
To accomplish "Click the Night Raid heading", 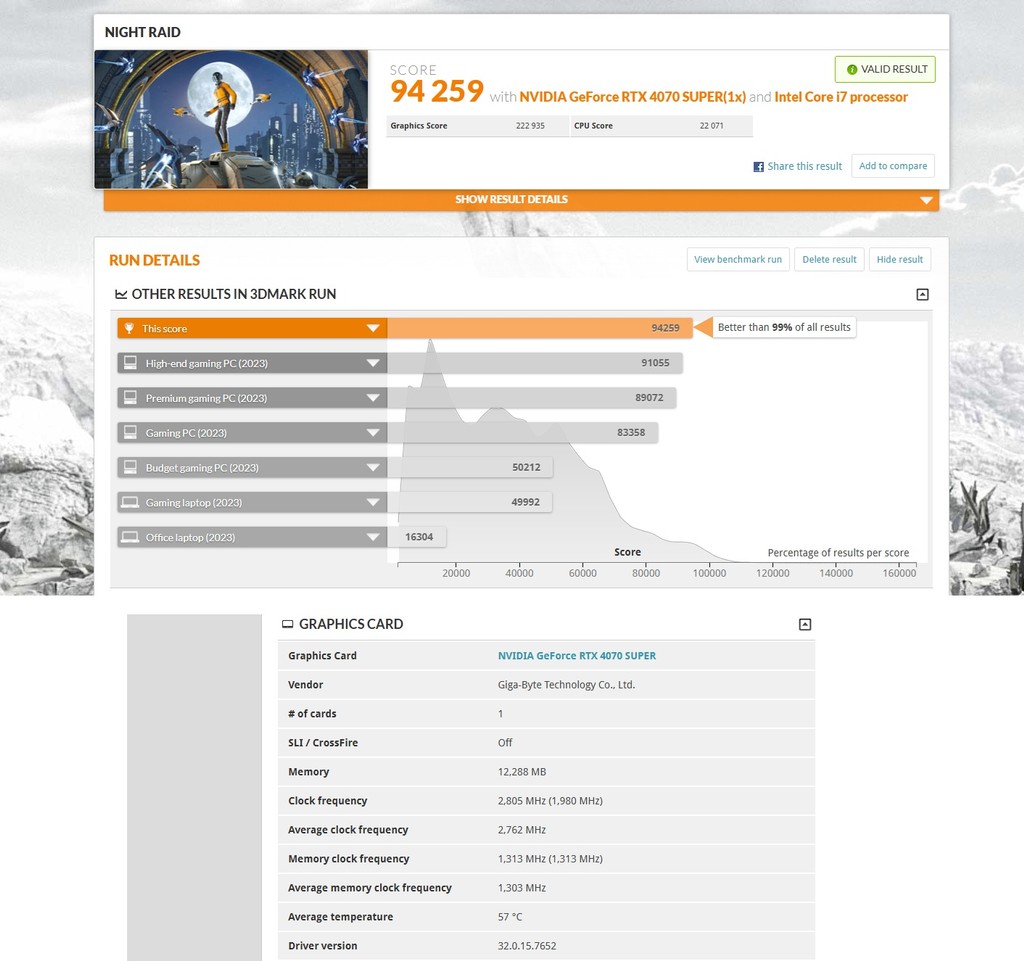I will [x=142, y=32].
